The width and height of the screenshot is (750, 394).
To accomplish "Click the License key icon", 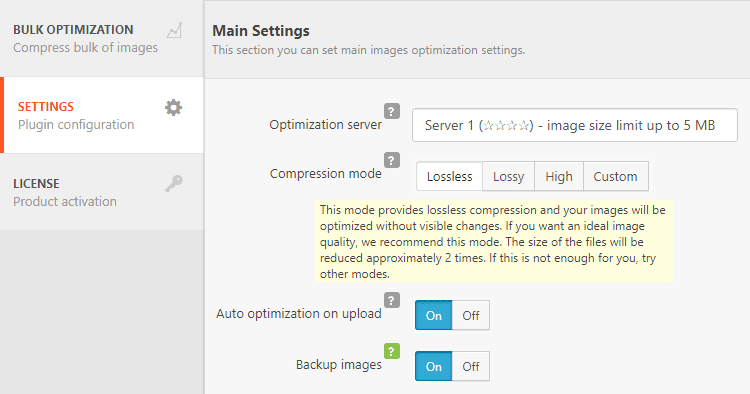I will coord(174,183).
